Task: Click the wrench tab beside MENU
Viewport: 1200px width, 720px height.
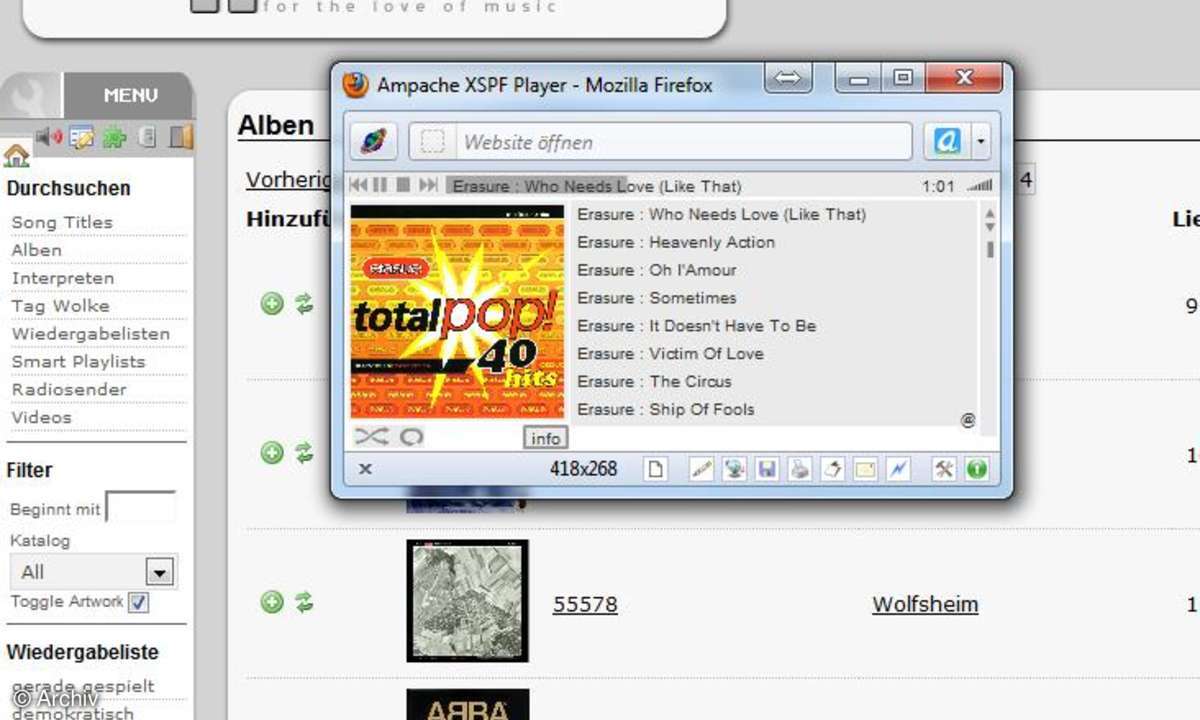Action: 31,95
